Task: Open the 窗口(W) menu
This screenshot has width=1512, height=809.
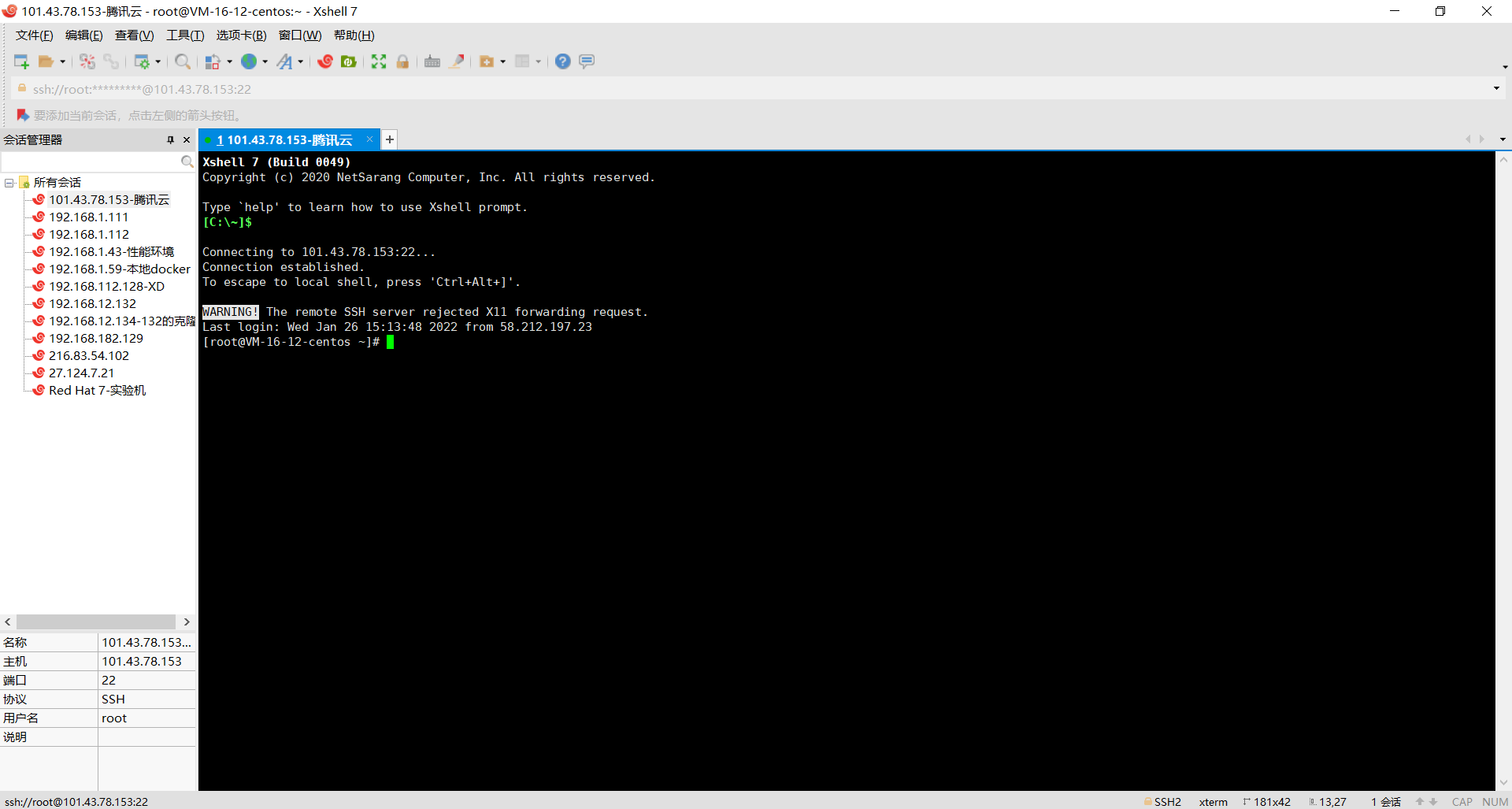Action: [x=300, y=35]
